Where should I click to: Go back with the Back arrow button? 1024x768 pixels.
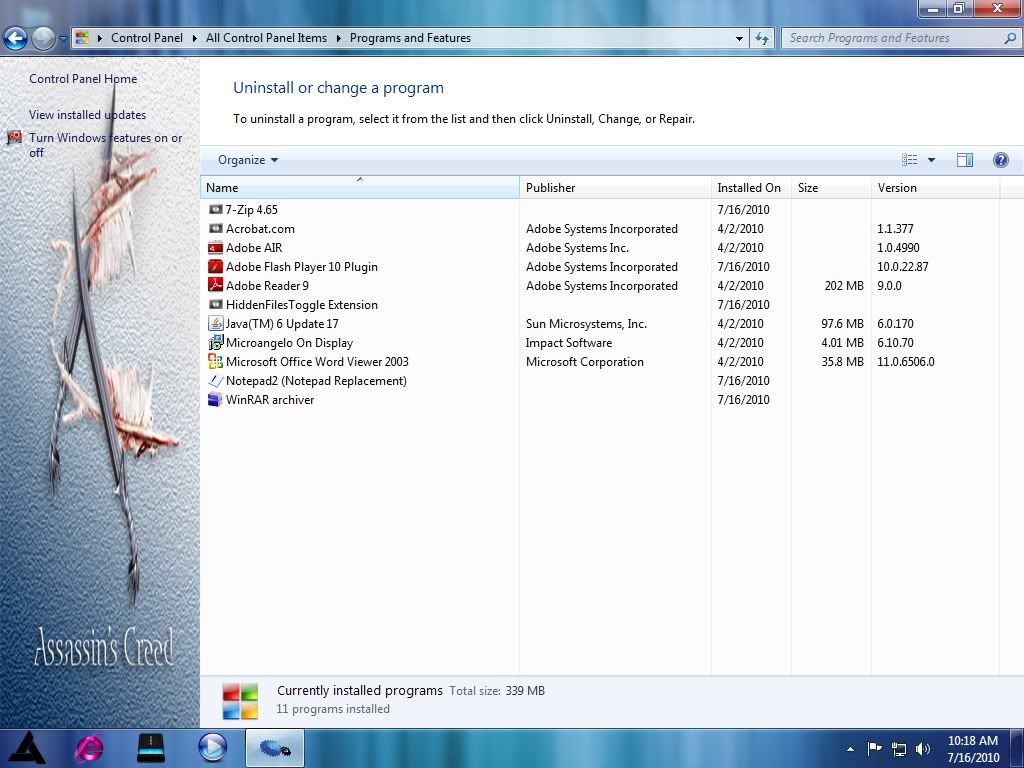coord(16,39)
